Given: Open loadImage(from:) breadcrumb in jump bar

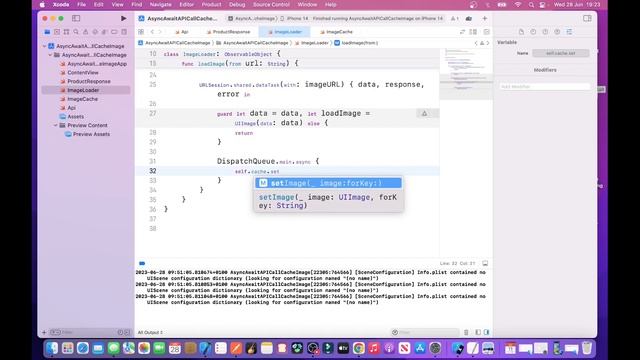Looking at the screenshot, I should pyautogui.click(x=356, y=43).
